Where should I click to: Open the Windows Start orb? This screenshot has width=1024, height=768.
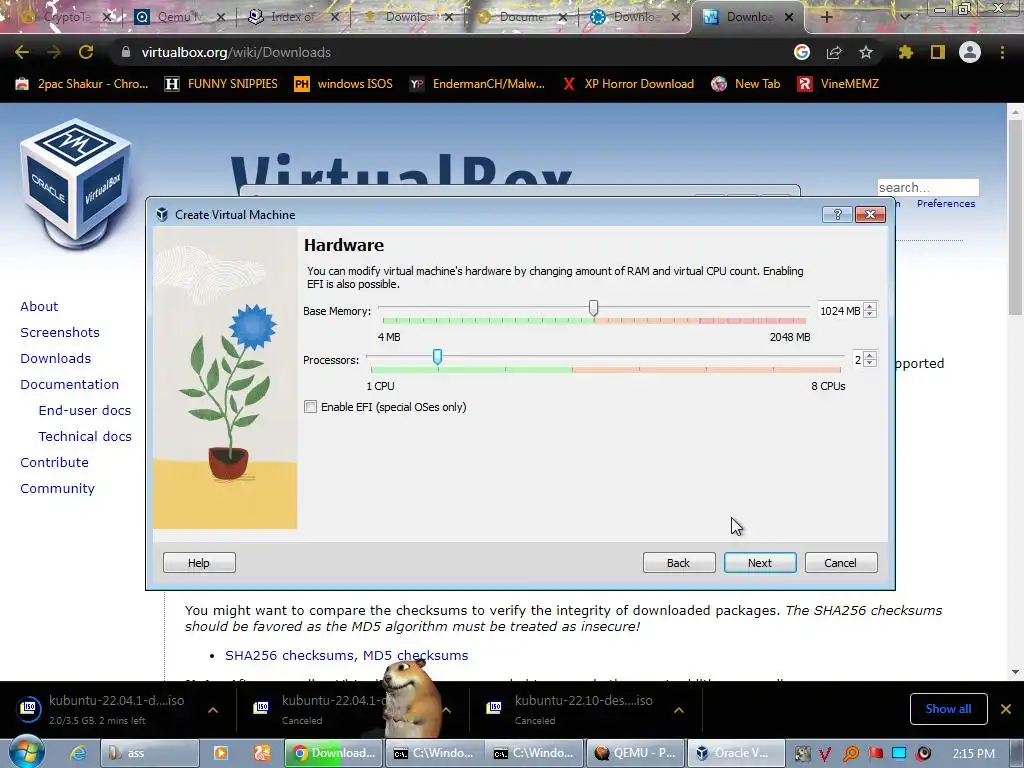coord(26,752)
